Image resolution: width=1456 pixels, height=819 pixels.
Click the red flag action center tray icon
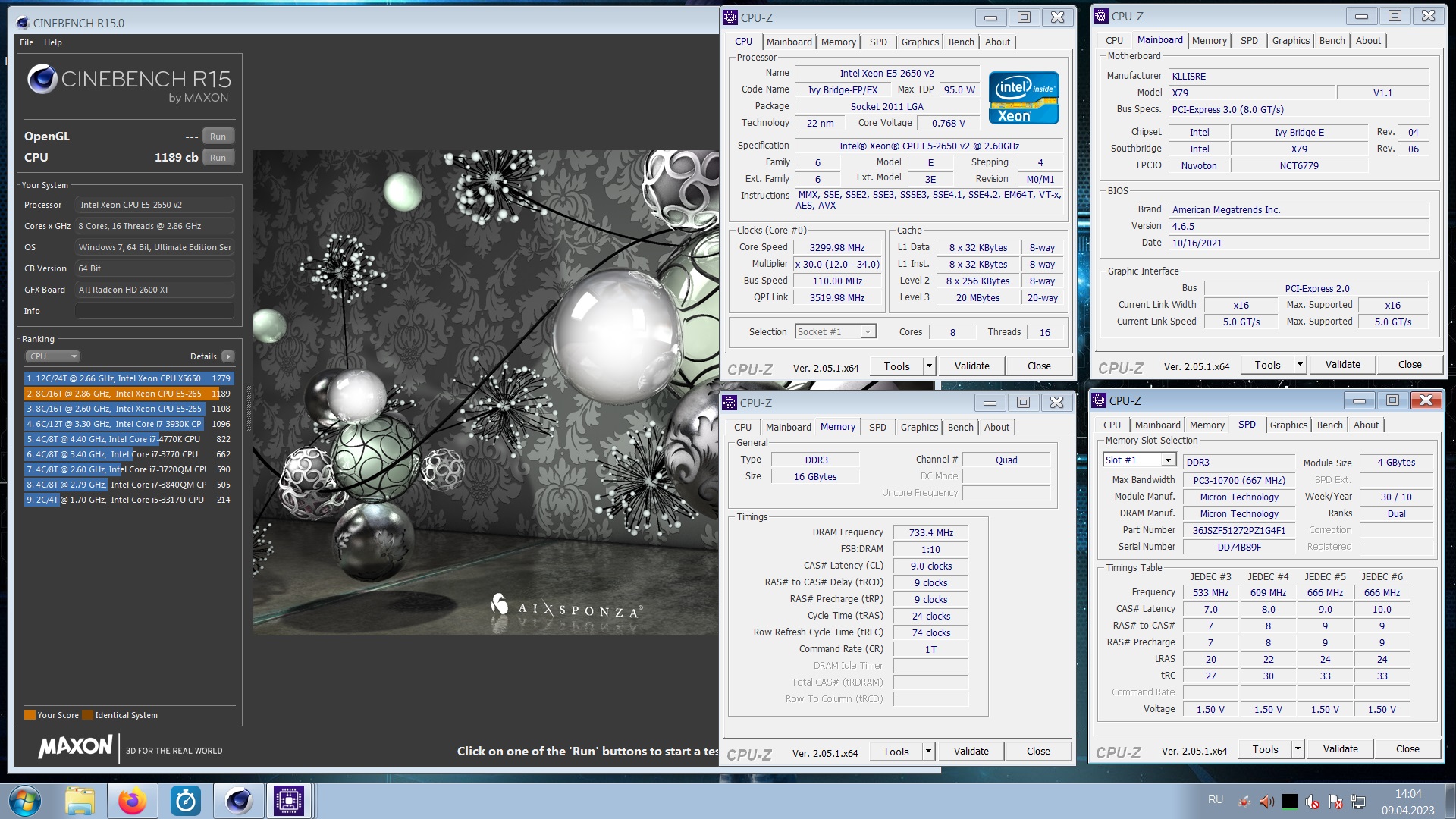(x=1335, y=802)
